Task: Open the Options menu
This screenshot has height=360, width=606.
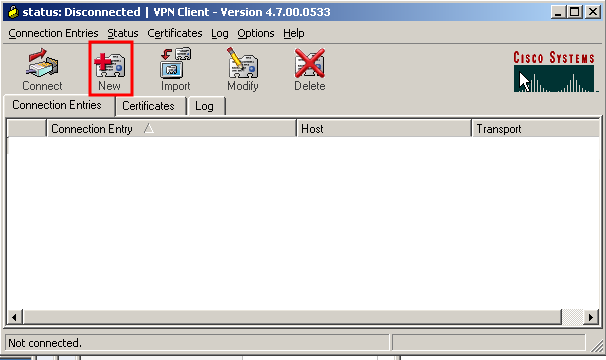Action: [255, 33]
